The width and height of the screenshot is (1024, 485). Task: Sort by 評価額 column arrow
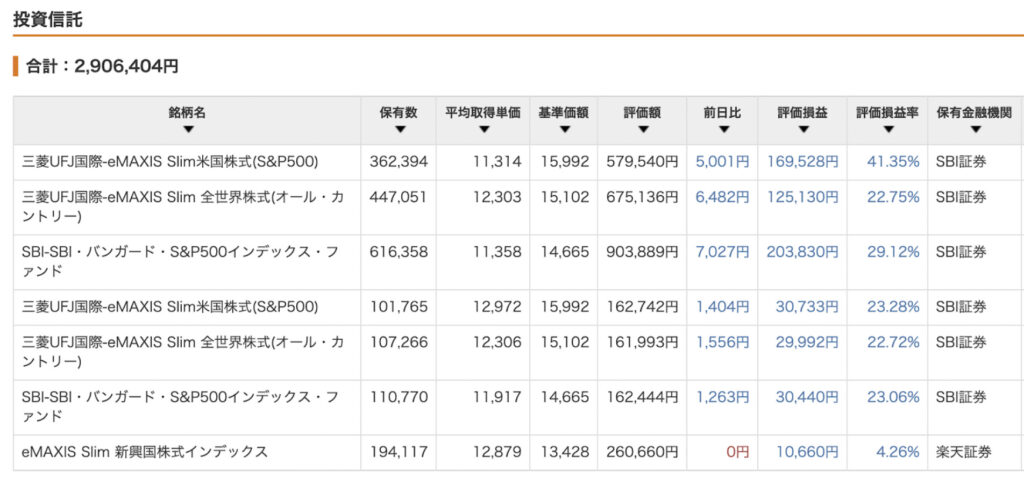[643, 130]
